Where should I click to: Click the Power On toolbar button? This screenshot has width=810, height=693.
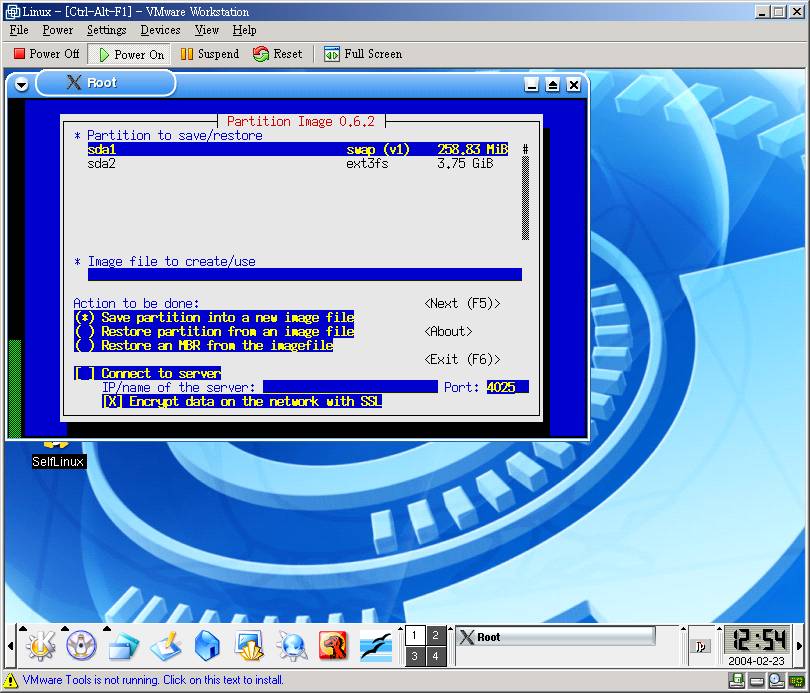coord(131,54)
